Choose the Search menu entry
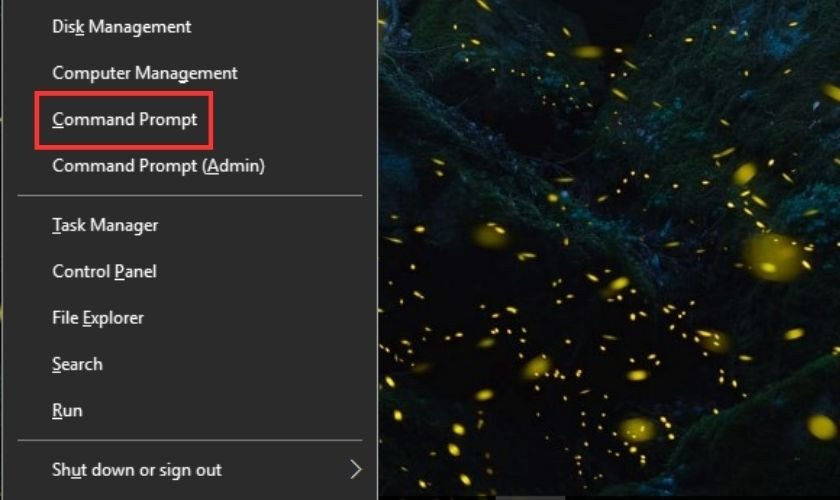Image resolution: width=840 pixels, height=500 pixels. [x=77, y=365]
